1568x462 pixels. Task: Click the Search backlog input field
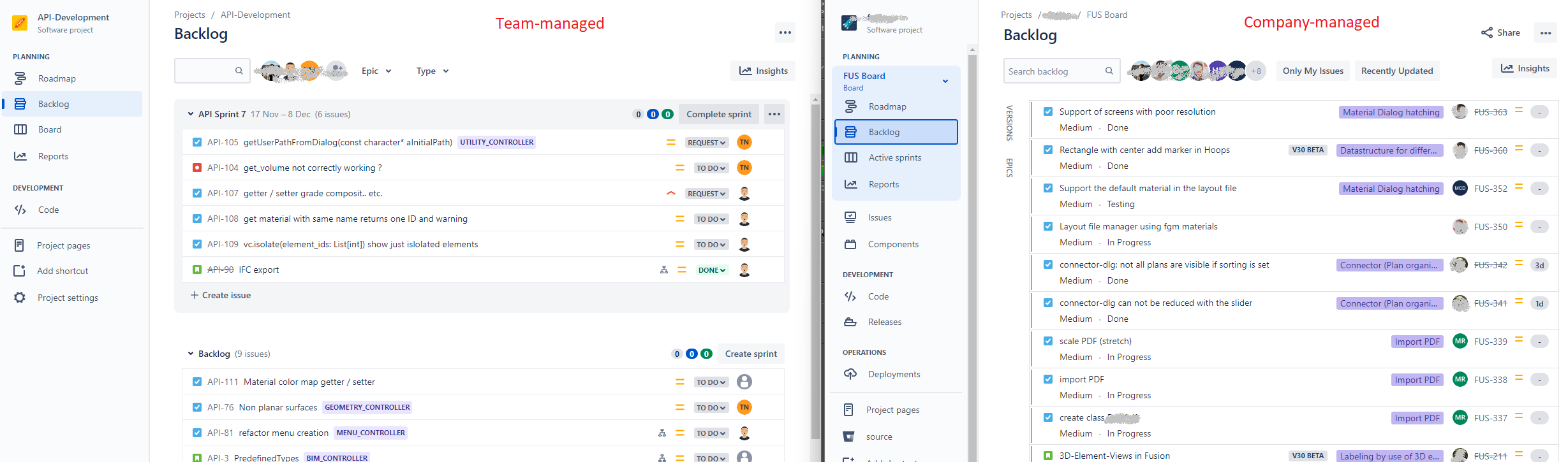coord(1061,71)
